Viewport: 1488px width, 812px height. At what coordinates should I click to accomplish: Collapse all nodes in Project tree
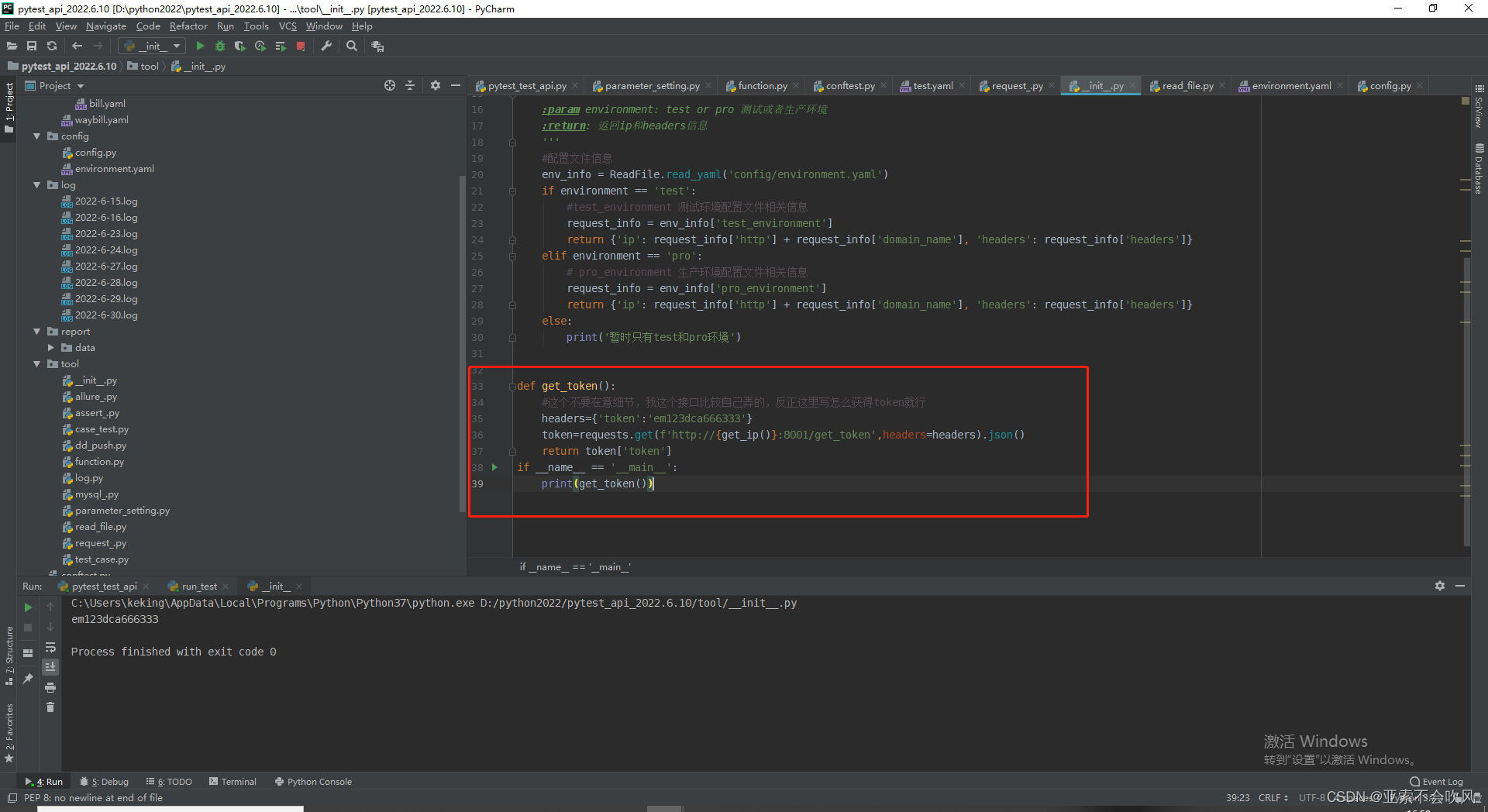point(410,86)
